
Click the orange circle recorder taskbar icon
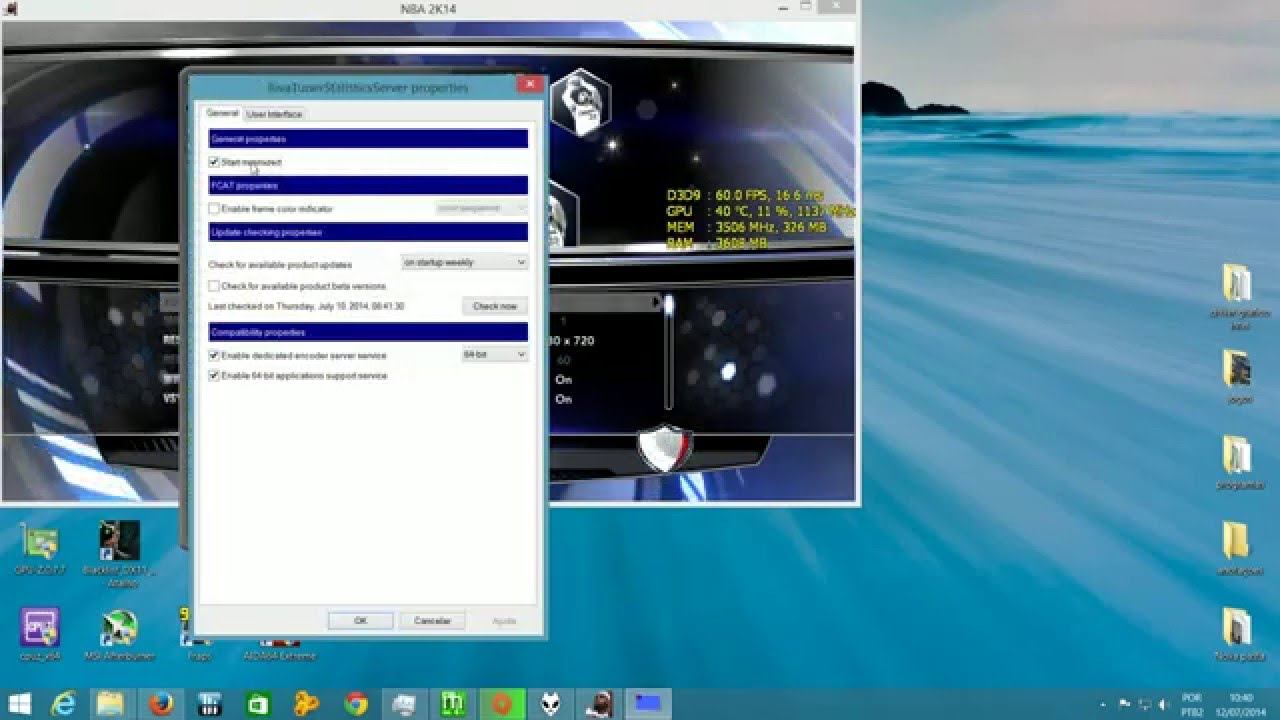click(502, 704)
